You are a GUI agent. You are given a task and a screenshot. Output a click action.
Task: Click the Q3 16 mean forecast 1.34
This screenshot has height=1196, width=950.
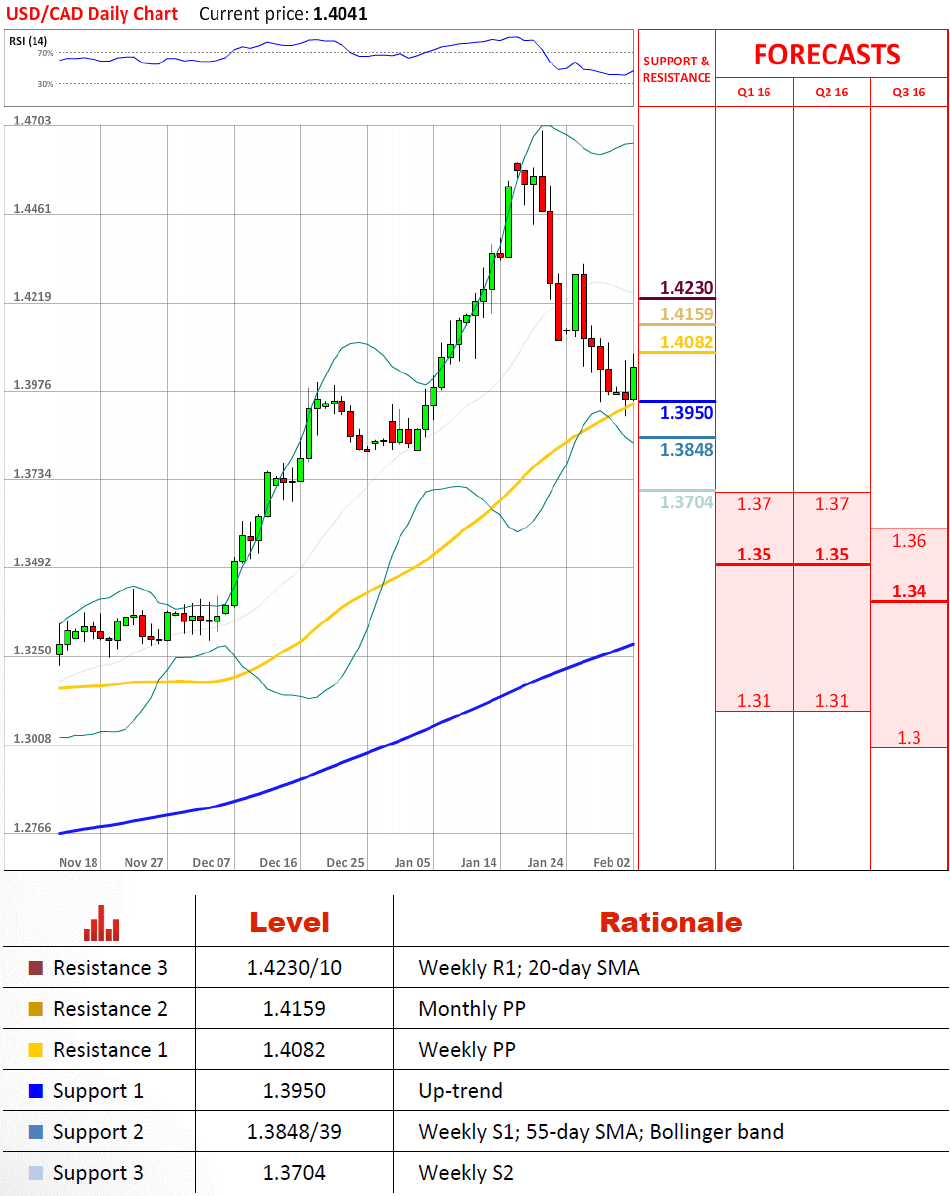click(x=909, y=591)
